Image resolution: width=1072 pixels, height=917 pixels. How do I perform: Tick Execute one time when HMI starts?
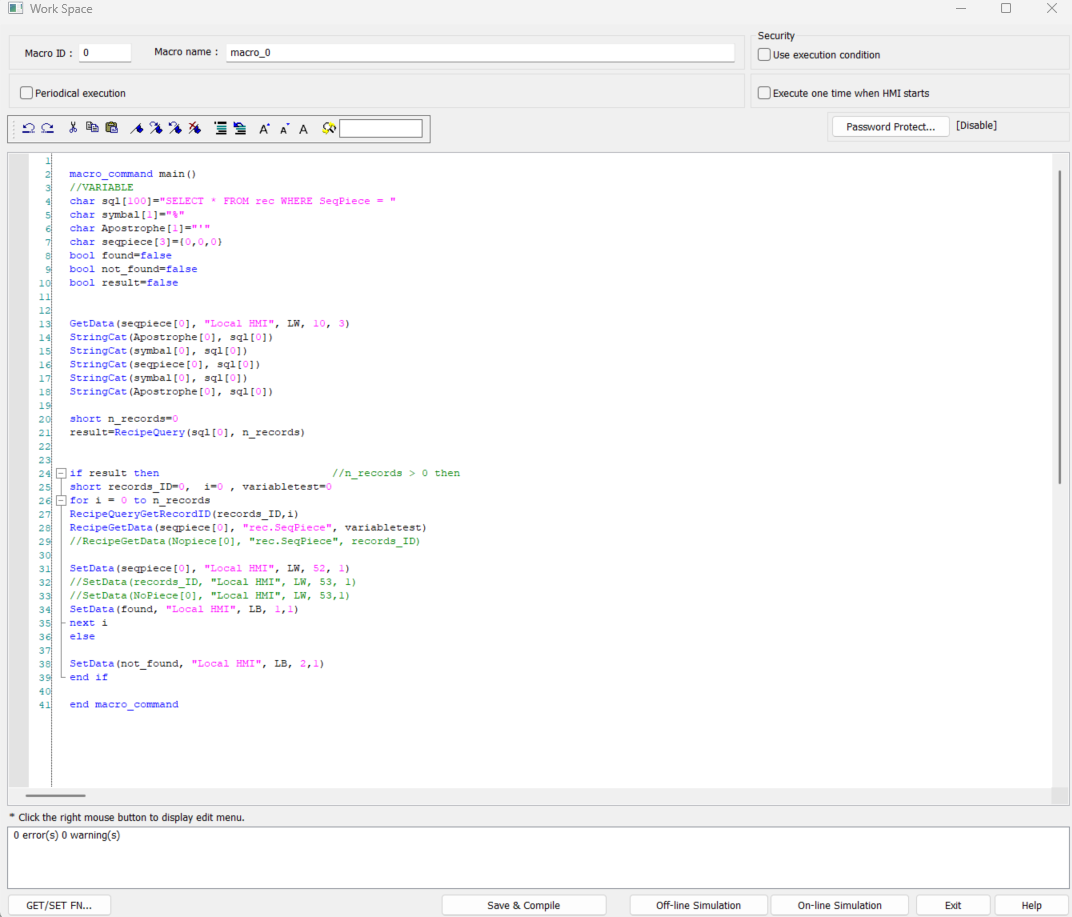765,93
